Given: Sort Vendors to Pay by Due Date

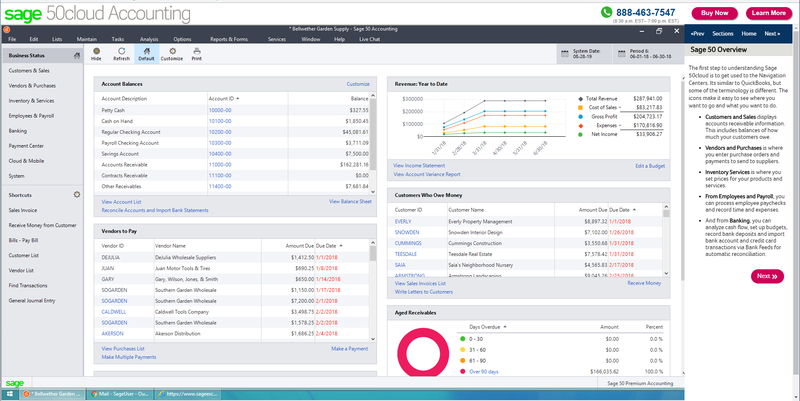Looking at the screenshot, I should [329, 245].
